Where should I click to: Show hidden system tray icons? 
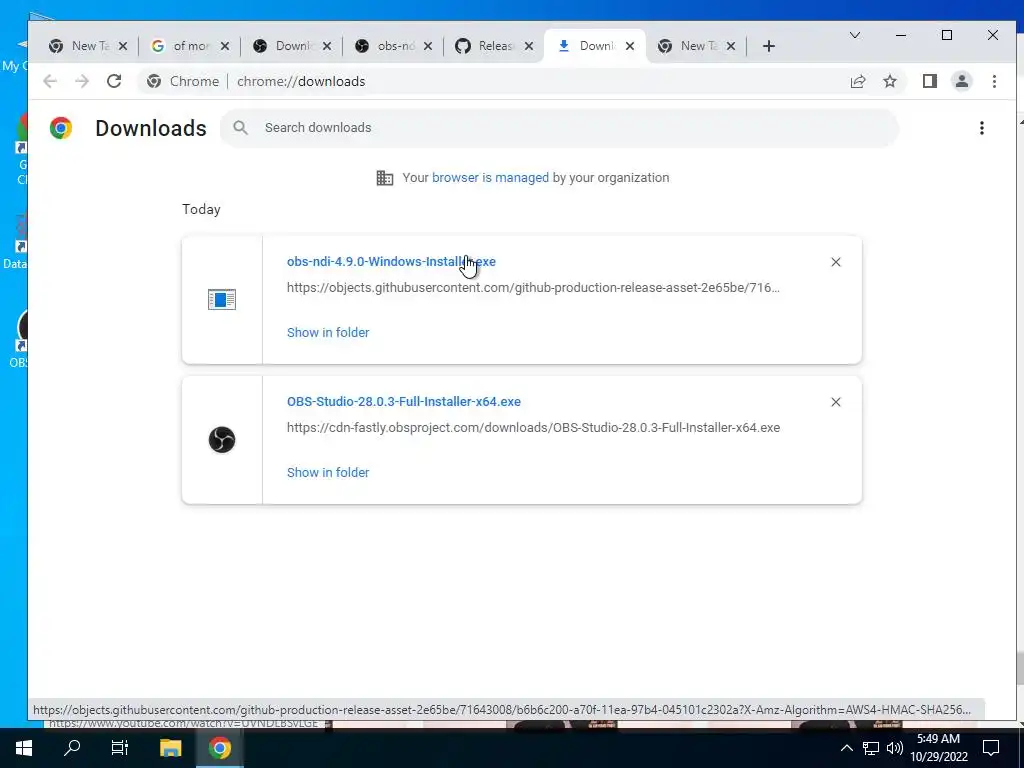point(846,748)
